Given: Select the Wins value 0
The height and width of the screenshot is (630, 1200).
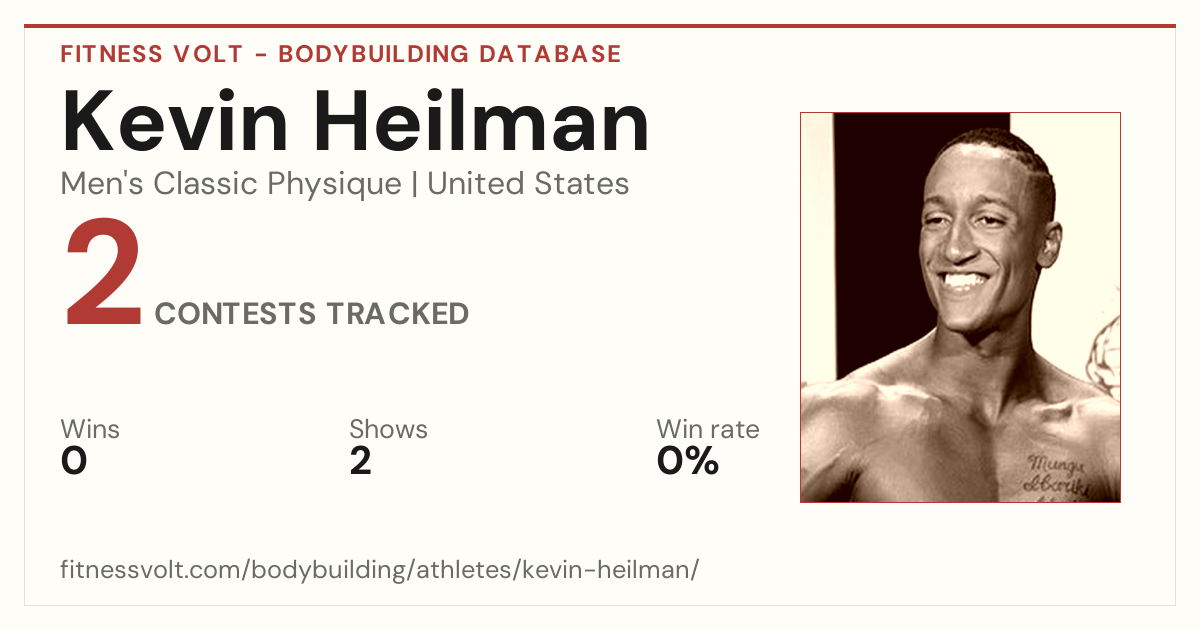Looking at the screenshot, I should pyautogui.click(x=74, y=461).
